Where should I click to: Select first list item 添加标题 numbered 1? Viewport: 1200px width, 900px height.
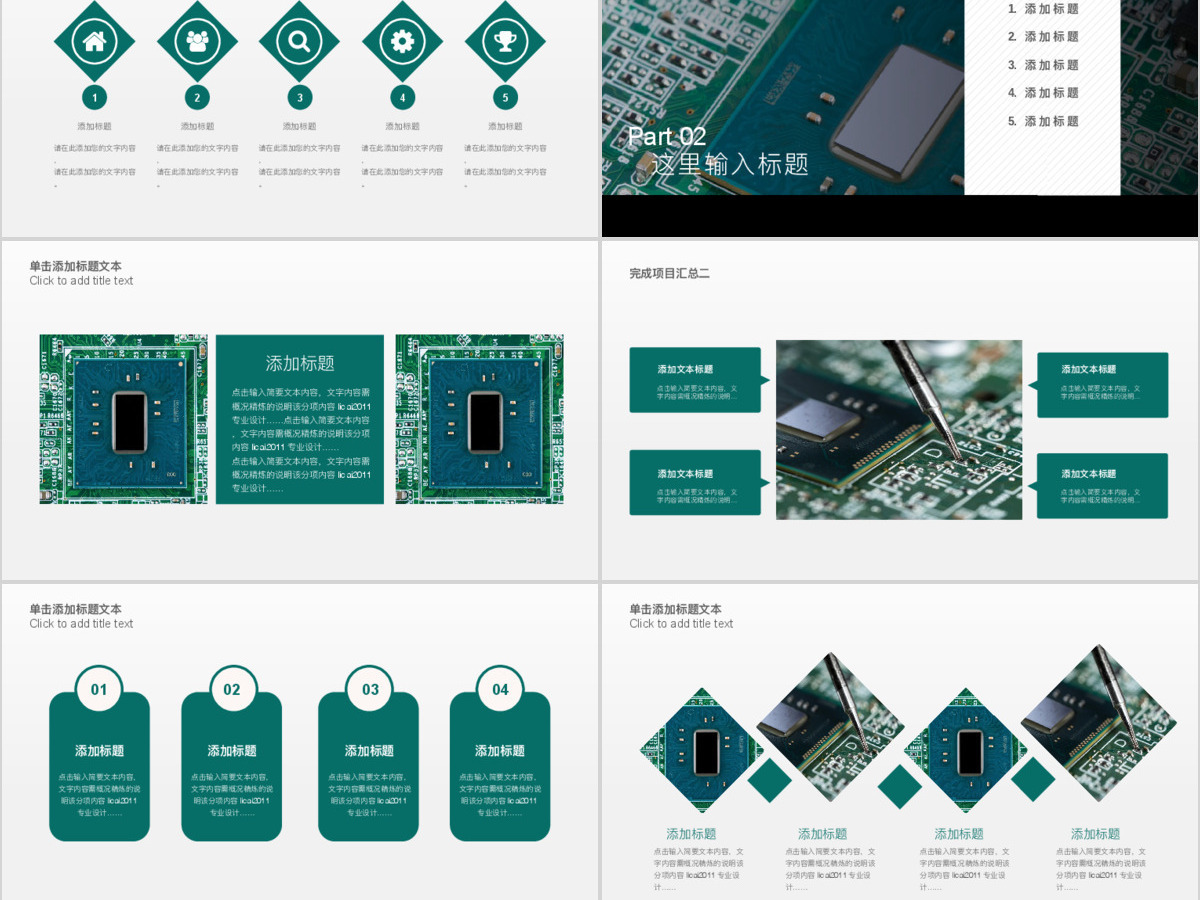(1043, 9)
